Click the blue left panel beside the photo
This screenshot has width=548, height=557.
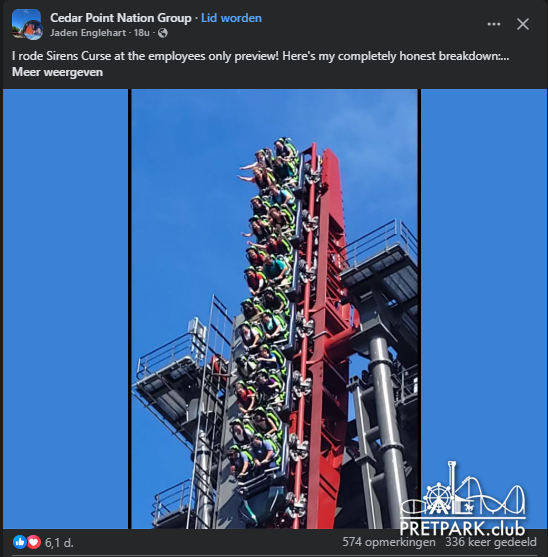(65, 309)
